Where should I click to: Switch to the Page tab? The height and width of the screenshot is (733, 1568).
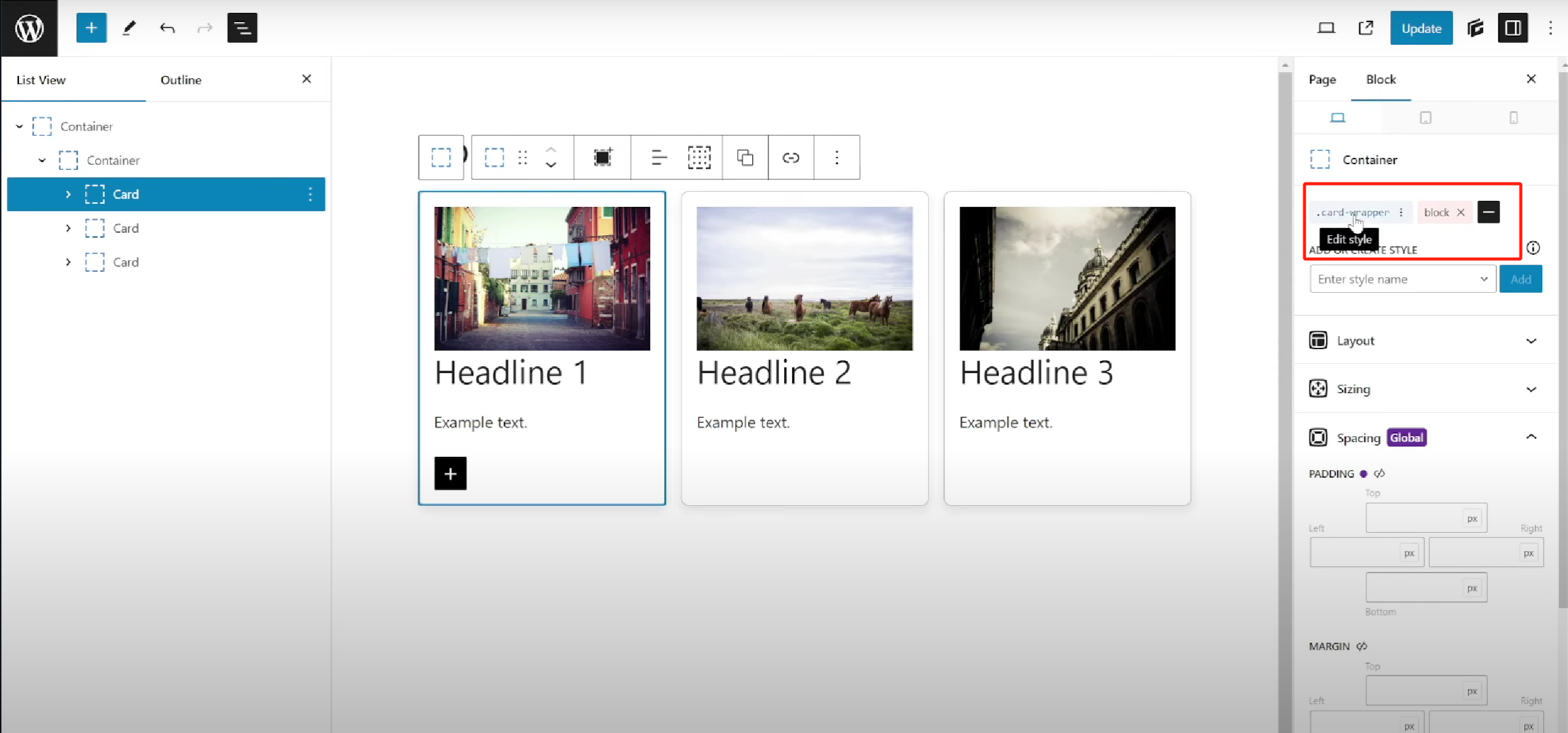[x=1322, y=80]
